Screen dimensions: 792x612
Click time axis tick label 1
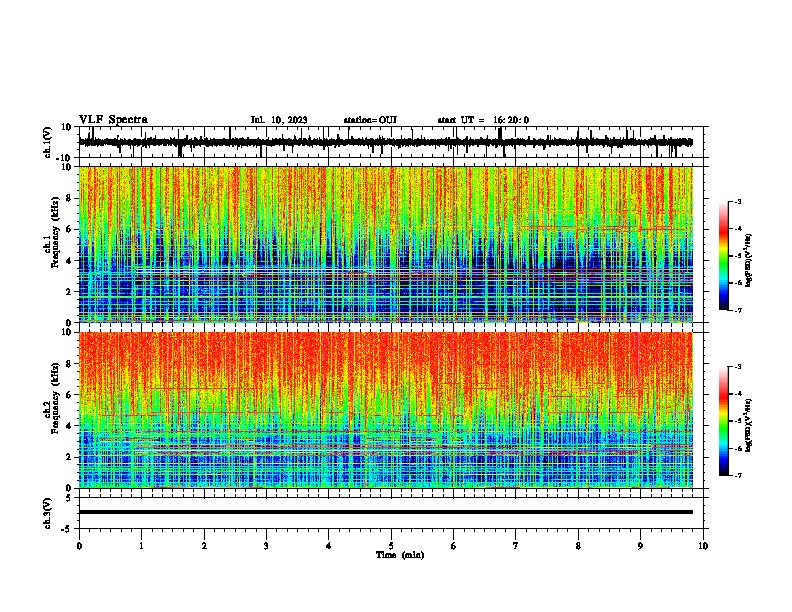[142, 546]
